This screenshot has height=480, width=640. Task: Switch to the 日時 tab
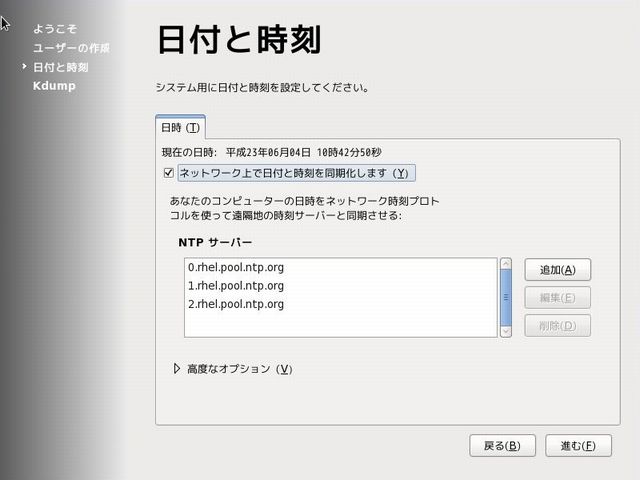coord(180,128)
